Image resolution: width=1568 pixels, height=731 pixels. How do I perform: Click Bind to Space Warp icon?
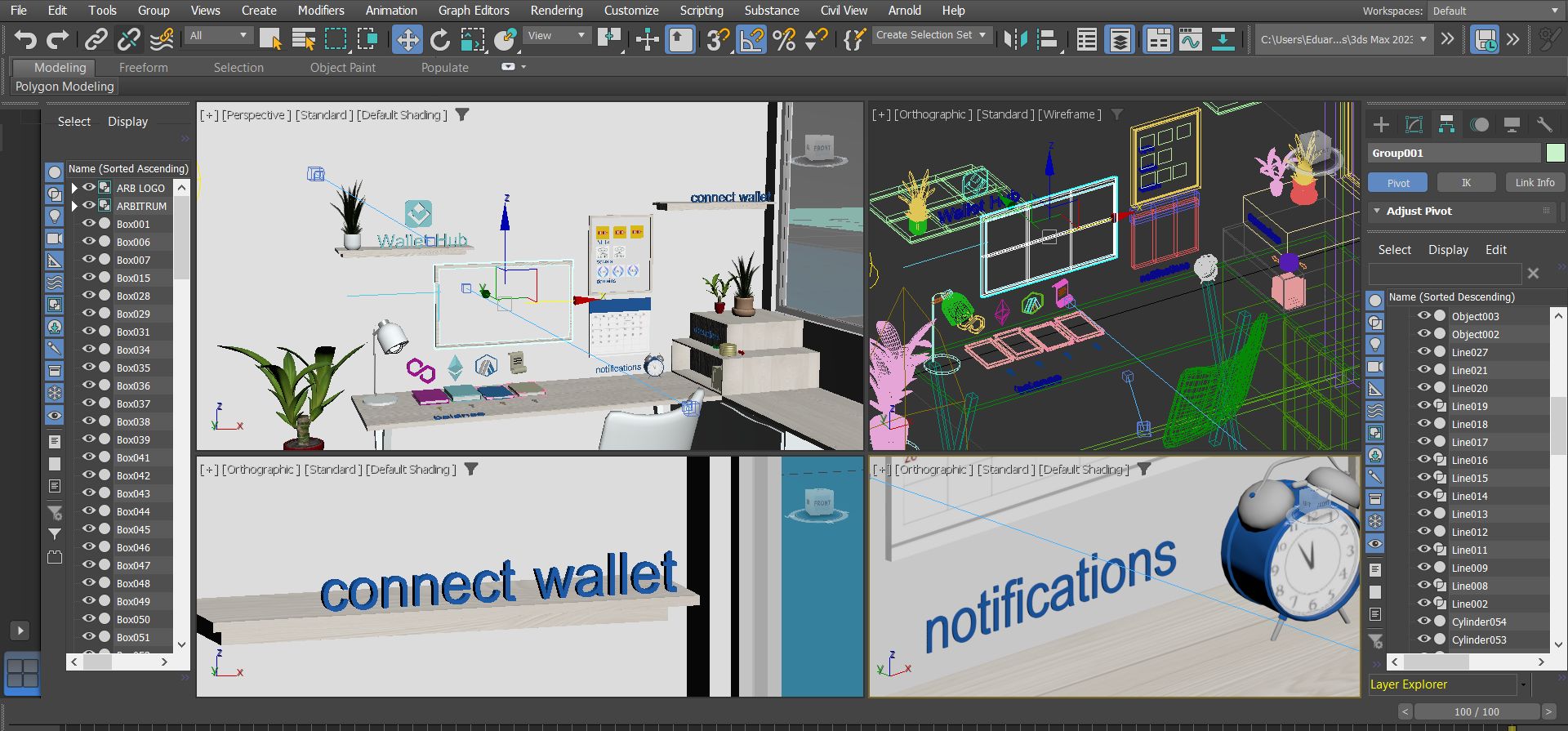[x=163, y=38]
